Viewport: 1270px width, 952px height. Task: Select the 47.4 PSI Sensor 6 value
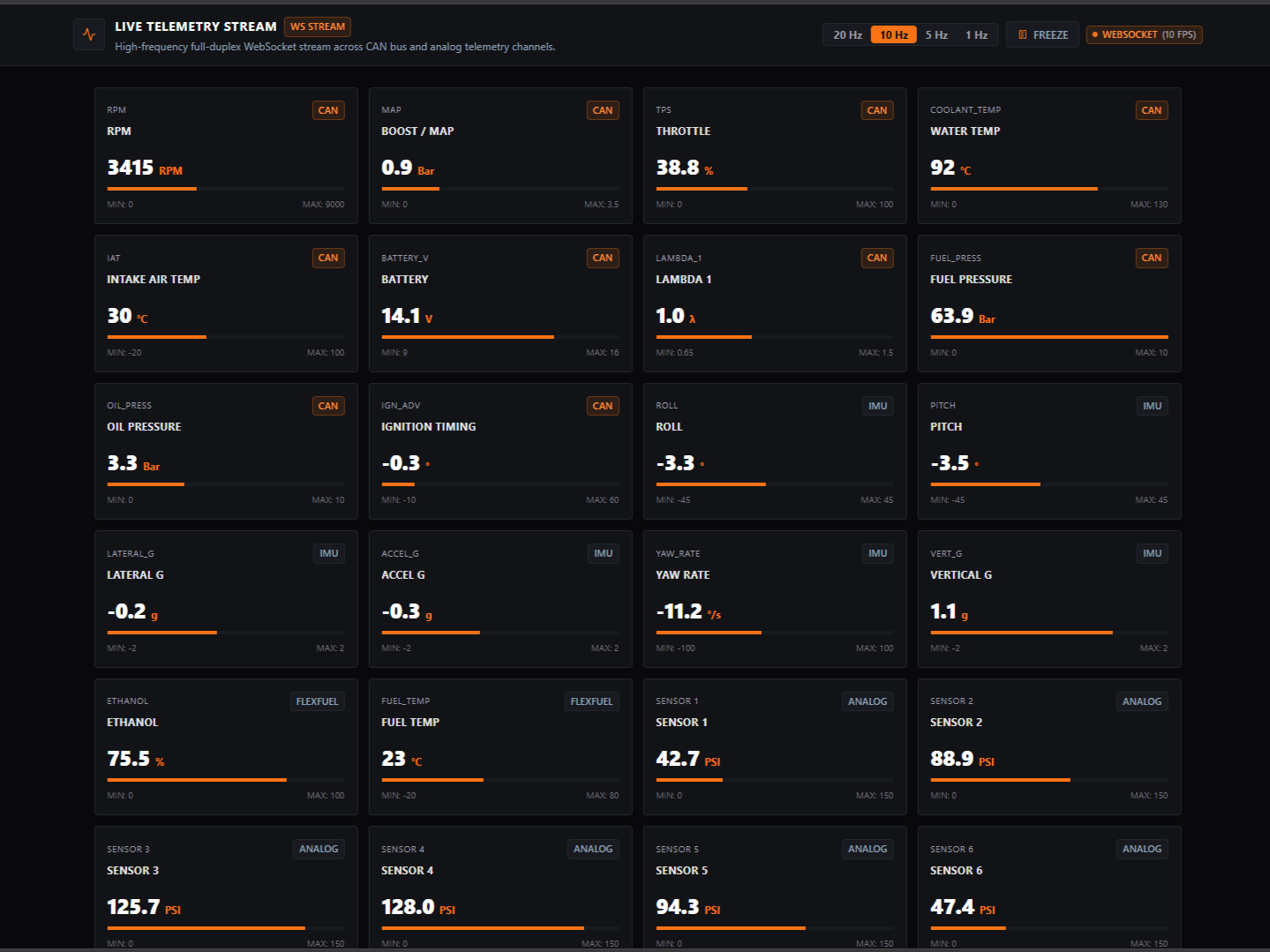click(963, 907)
